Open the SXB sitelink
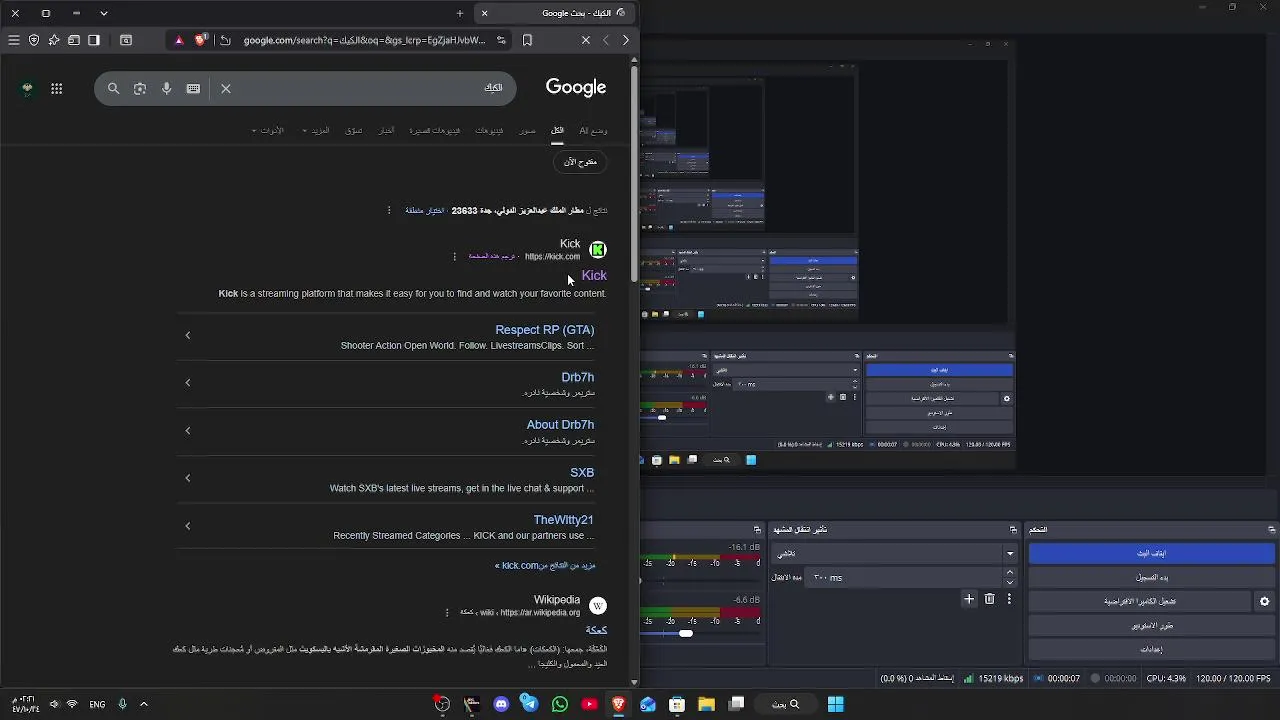 pos(582,472)
